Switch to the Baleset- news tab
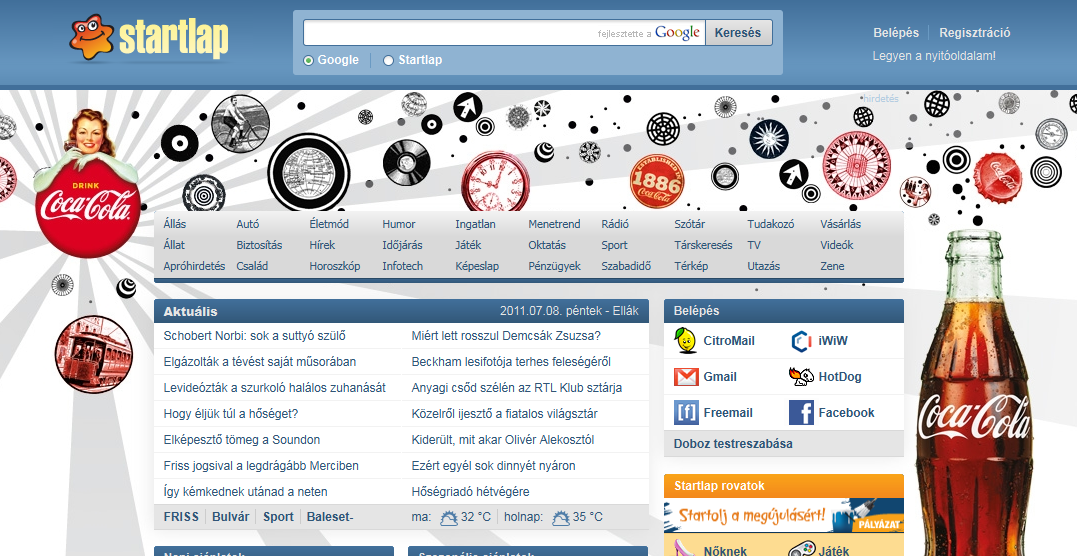This screenshot has height=556, width=1077. 330,517
